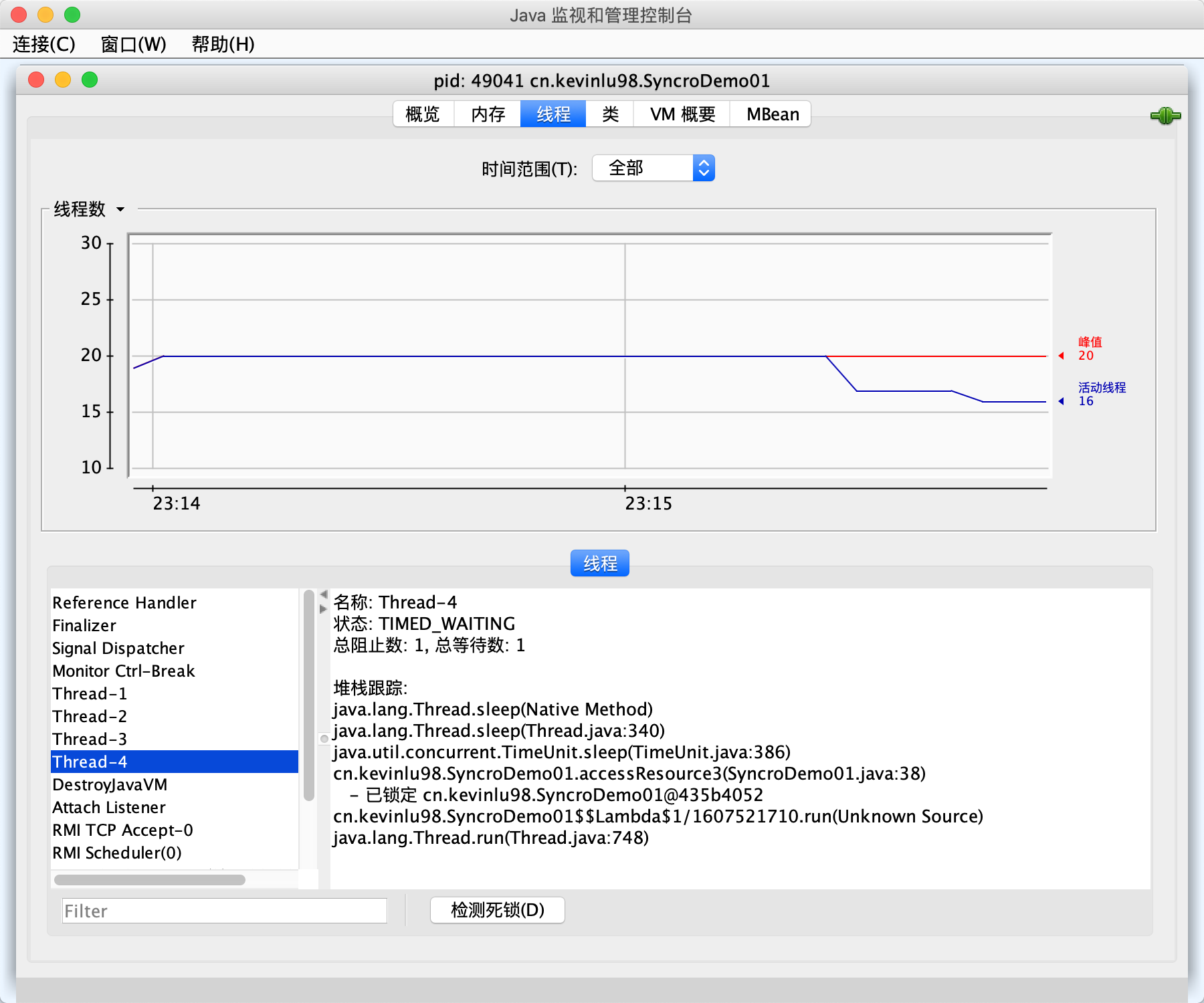The width and height of the screenshot is (1204, 1003).
Task: Select Monitor Ctrl-Break thread
Action: (175, 671)
